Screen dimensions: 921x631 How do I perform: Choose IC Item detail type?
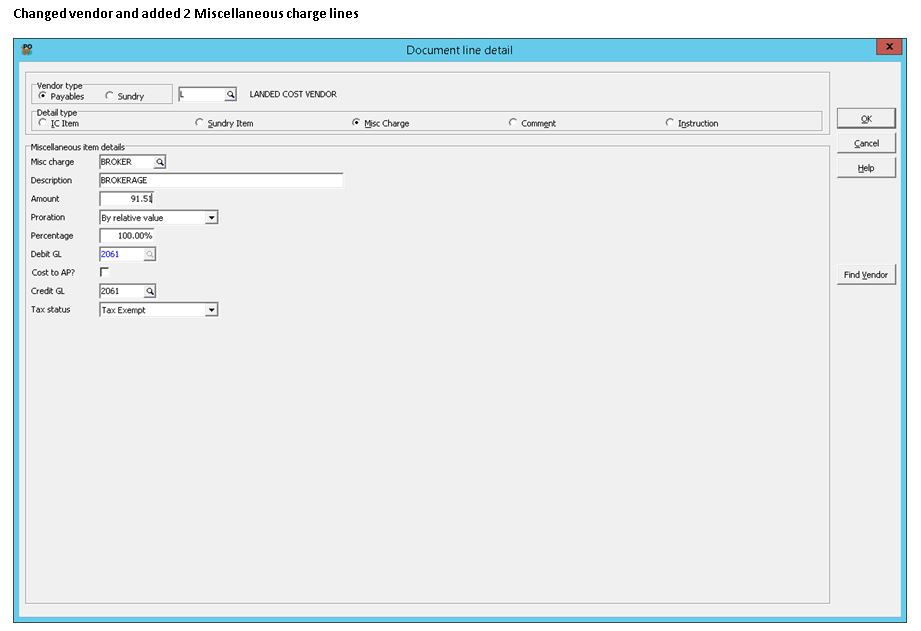(x=42, y=123)
